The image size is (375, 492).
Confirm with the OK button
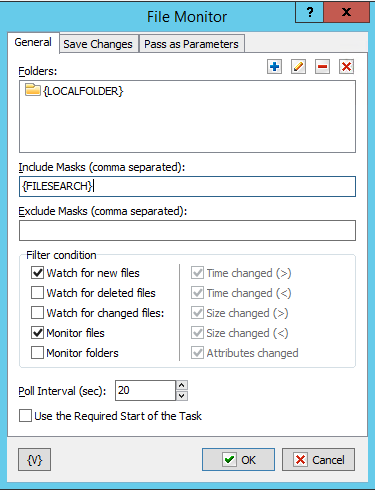[238, 460]
